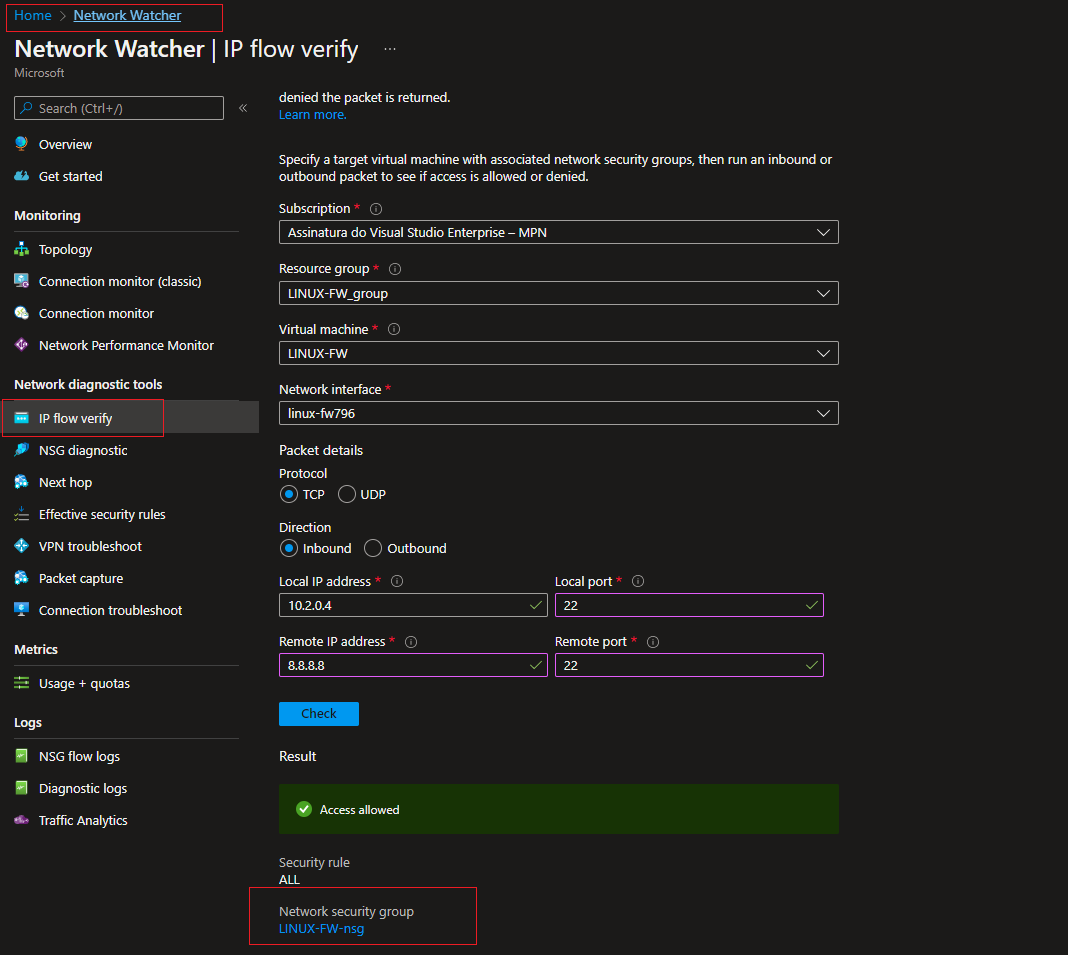Click the Local IP address info icon
Screen dimensions: 1068x955
pos(397,581)
